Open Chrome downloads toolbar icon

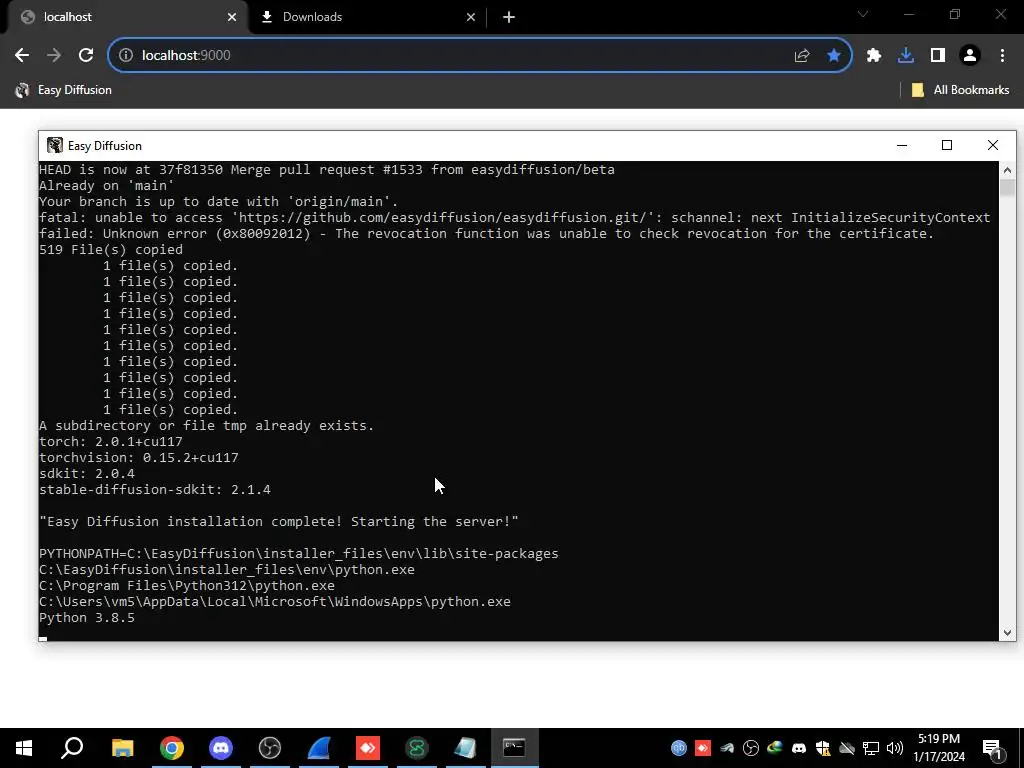coord(906,56)
